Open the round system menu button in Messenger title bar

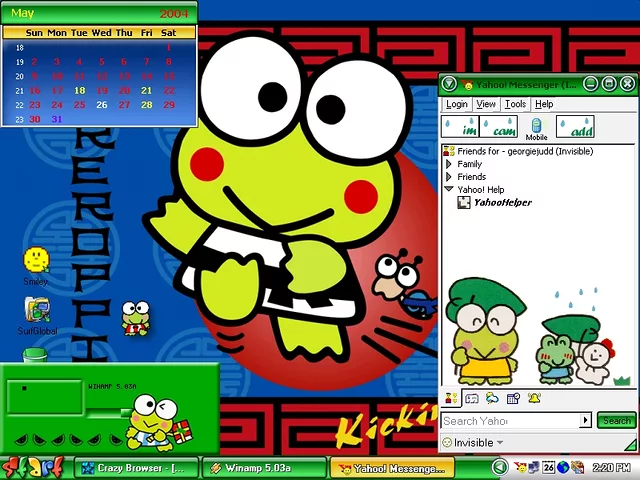click(449, 84)
